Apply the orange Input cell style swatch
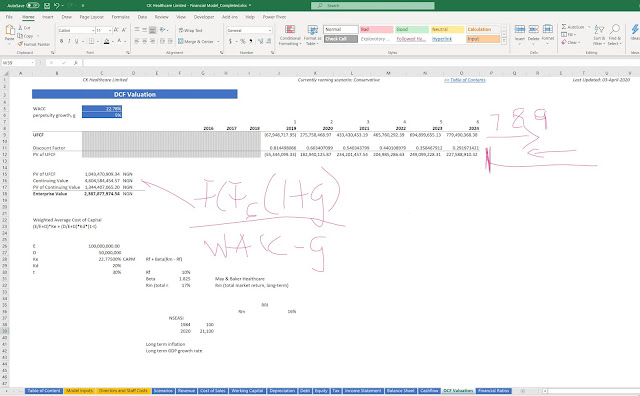The image size is (640, 396). (483, 39)
